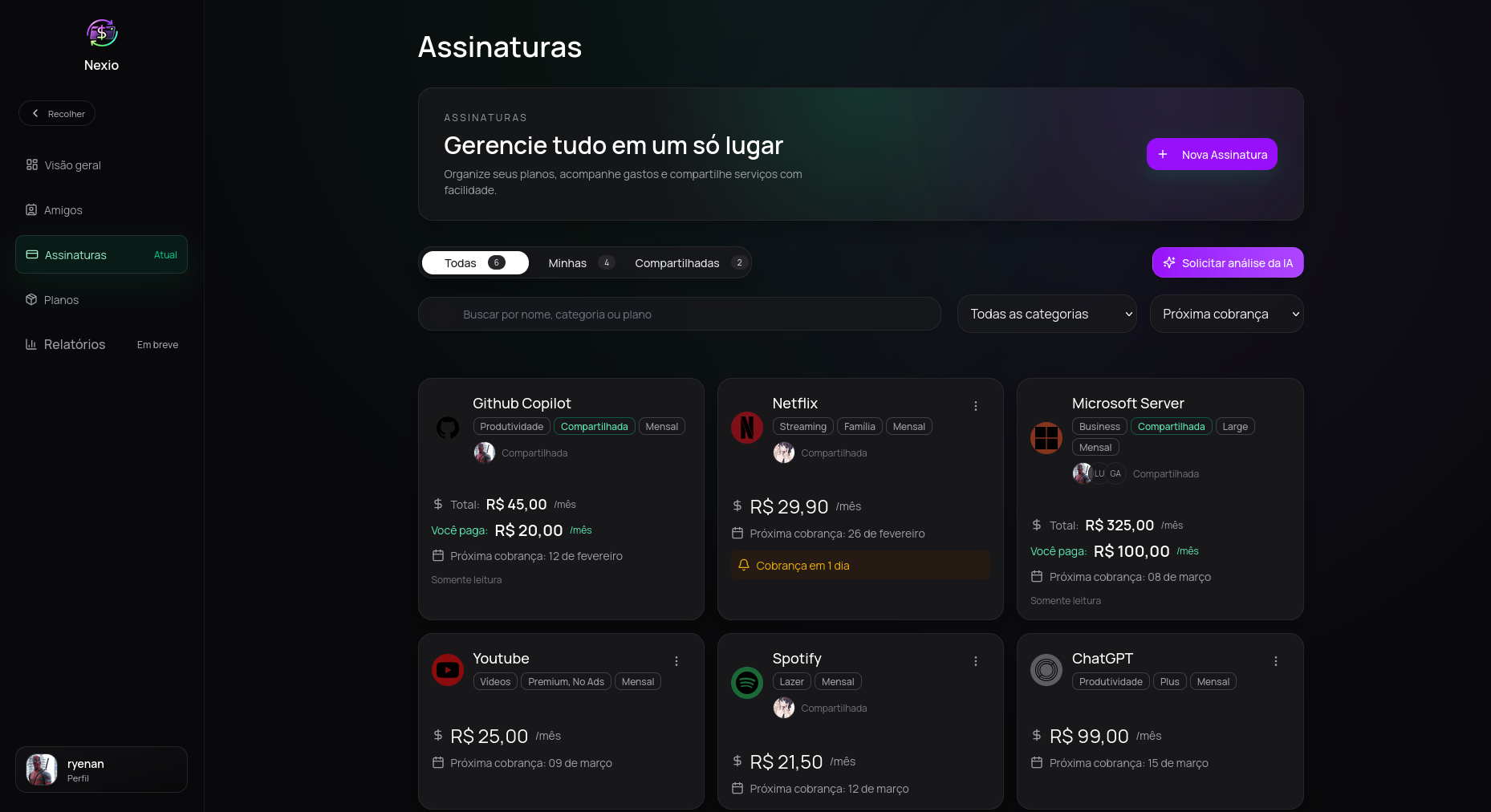Open Netflix card three-dot menu
1491x812 pixels.
point(976,406)
